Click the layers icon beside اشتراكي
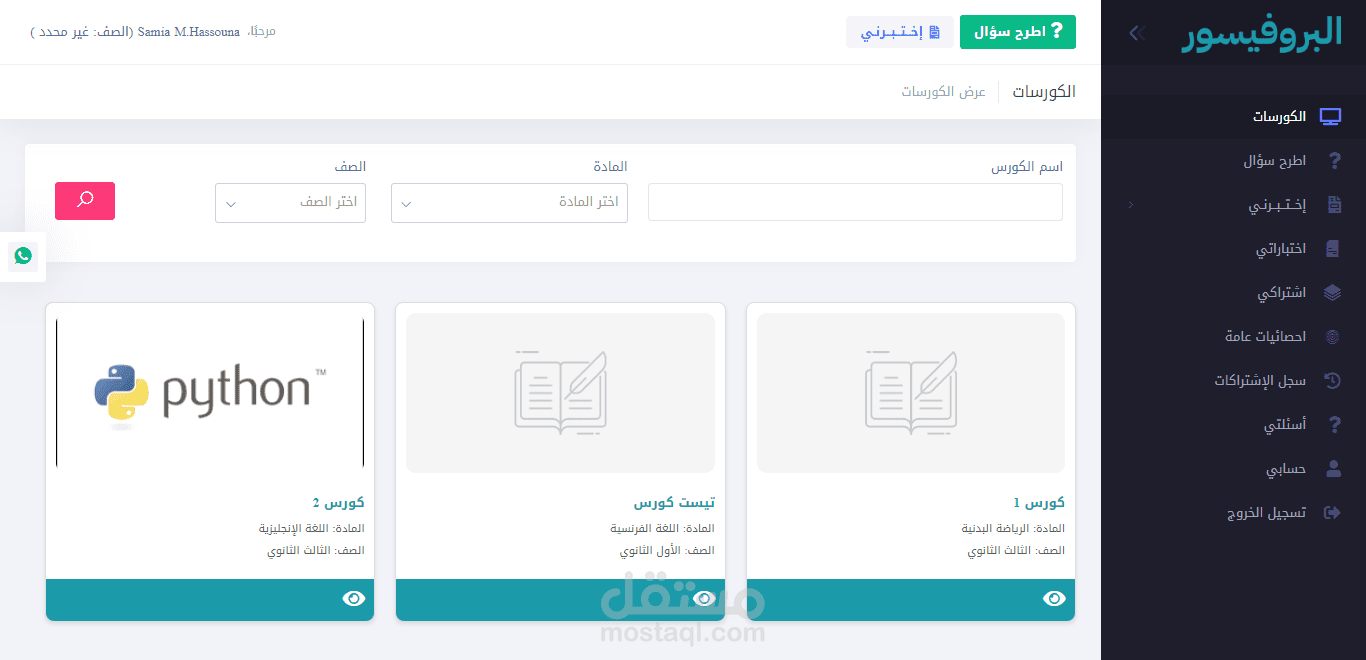Image resolution: width=1366 pixels, height=660 pixels. pos(1332,293)
